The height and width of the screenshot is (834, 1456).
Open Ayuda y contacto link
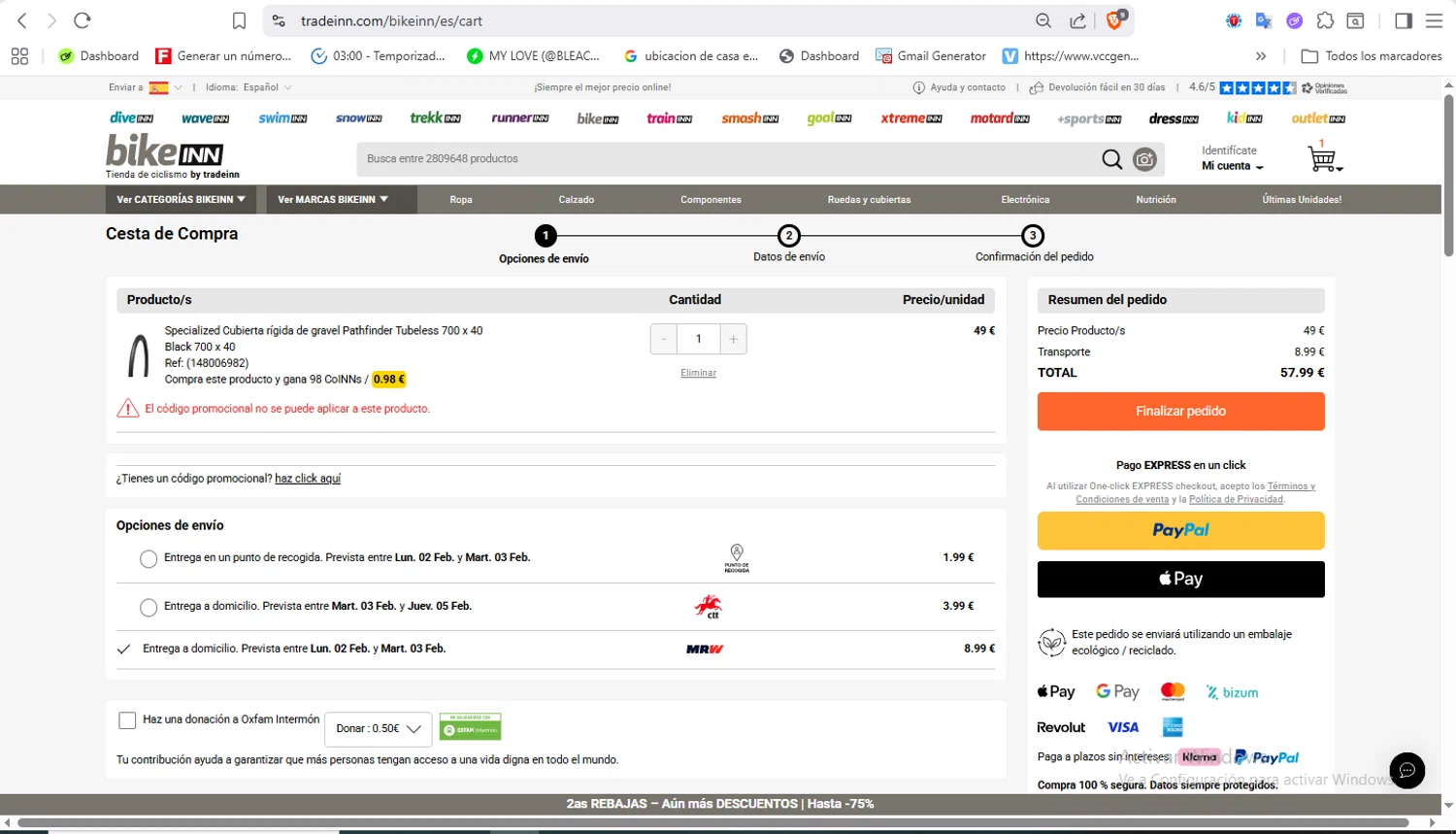coord(959,87)
